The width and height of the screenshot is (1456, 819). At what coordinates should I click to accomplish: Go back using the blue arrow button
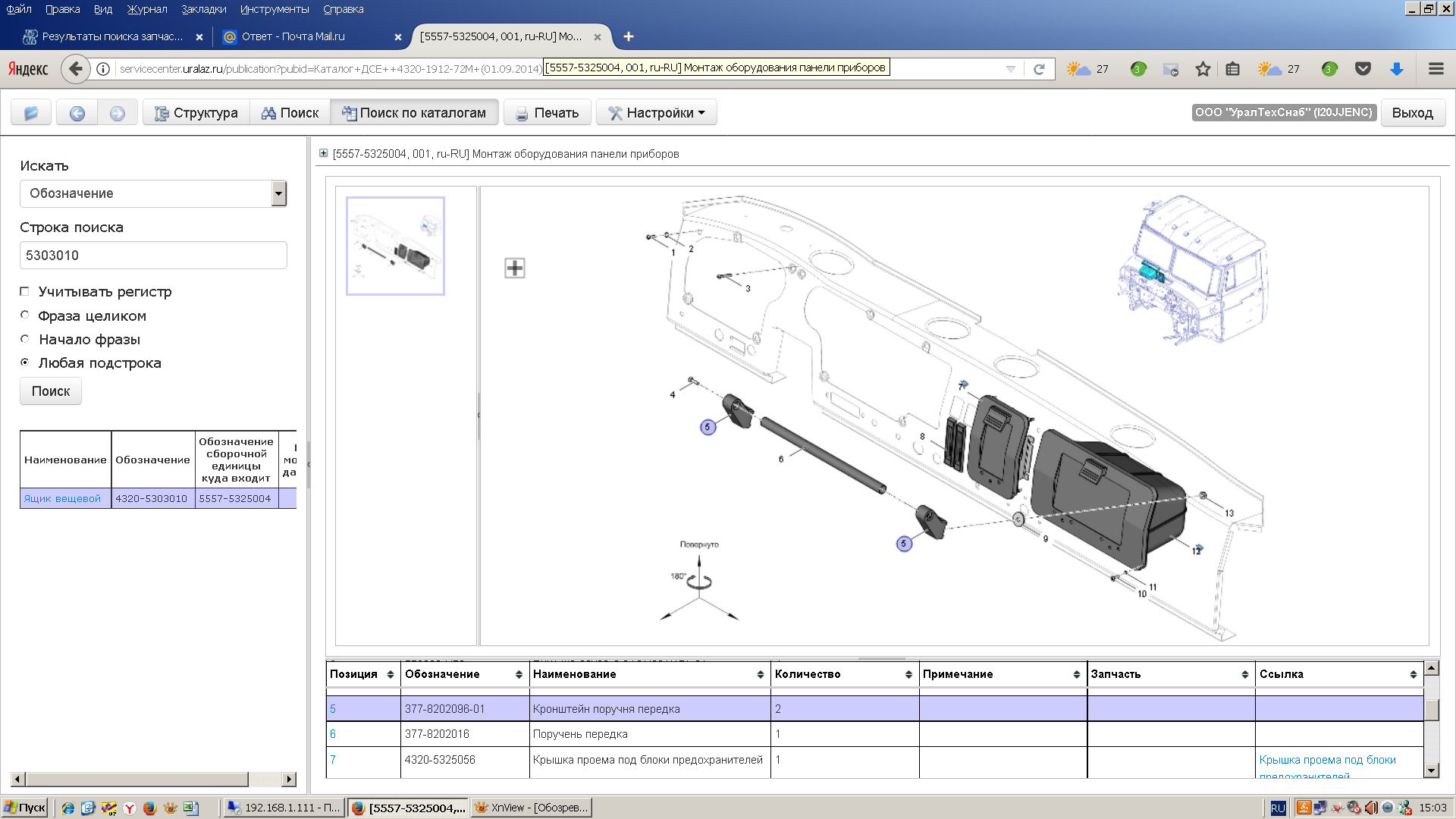coord(77,113)
